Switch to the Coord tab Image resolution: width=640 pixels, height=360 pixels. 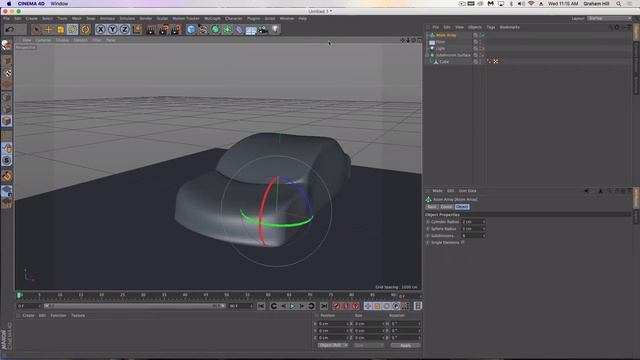pos(446,207)
